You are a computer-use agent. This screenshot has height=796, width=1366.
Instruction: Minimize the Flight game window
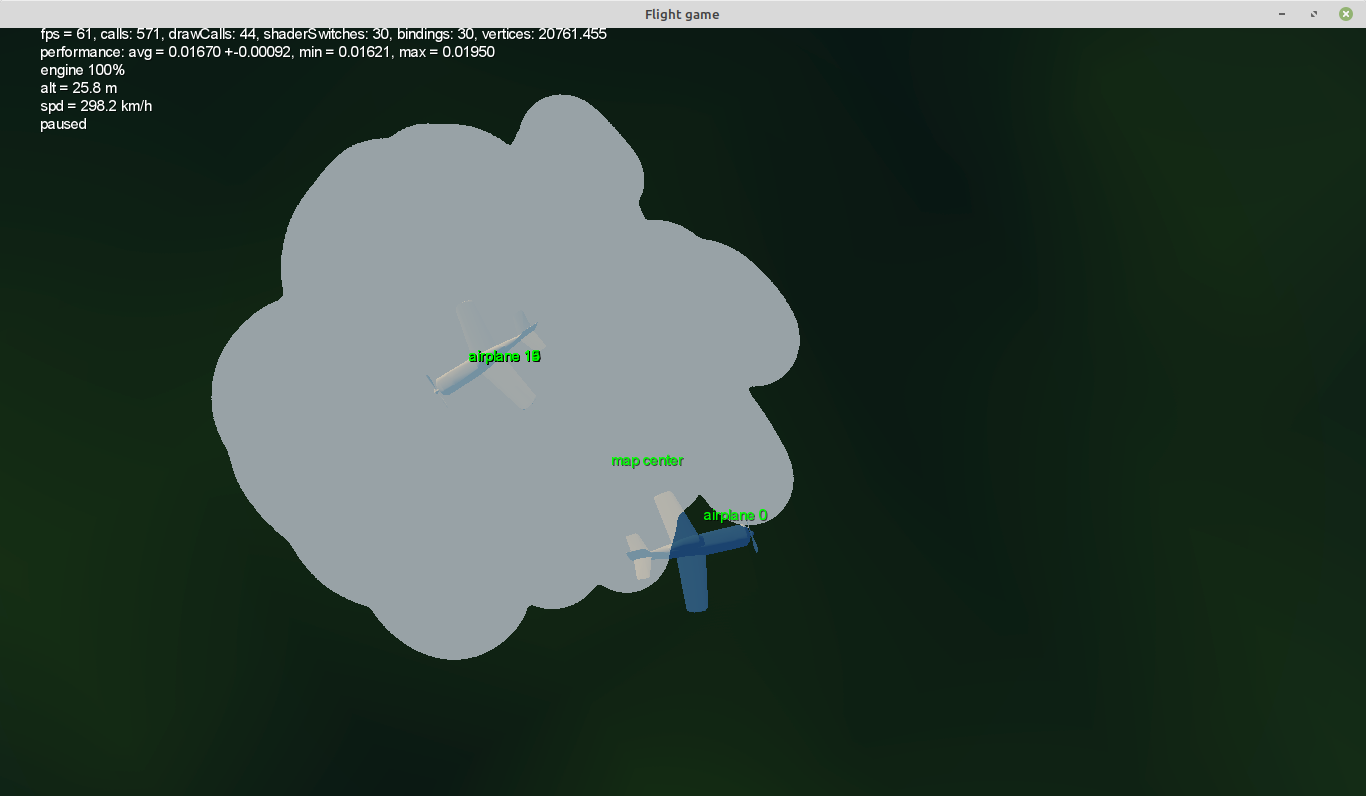click(1282, 14)
